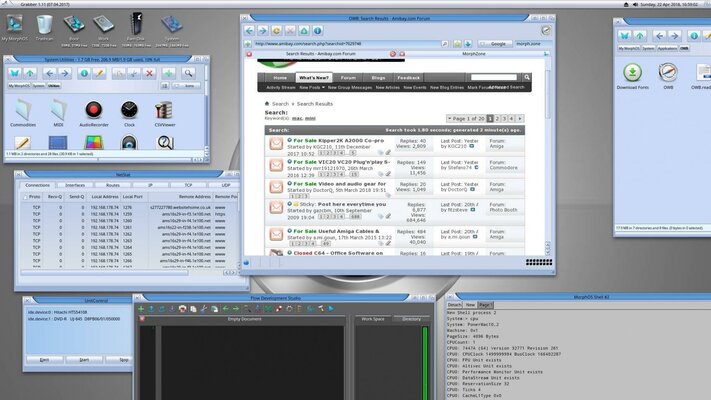Click the System breadcrumb in System Utilities
The height and width of the screenshot is (400, 711).
pos(39,86)
